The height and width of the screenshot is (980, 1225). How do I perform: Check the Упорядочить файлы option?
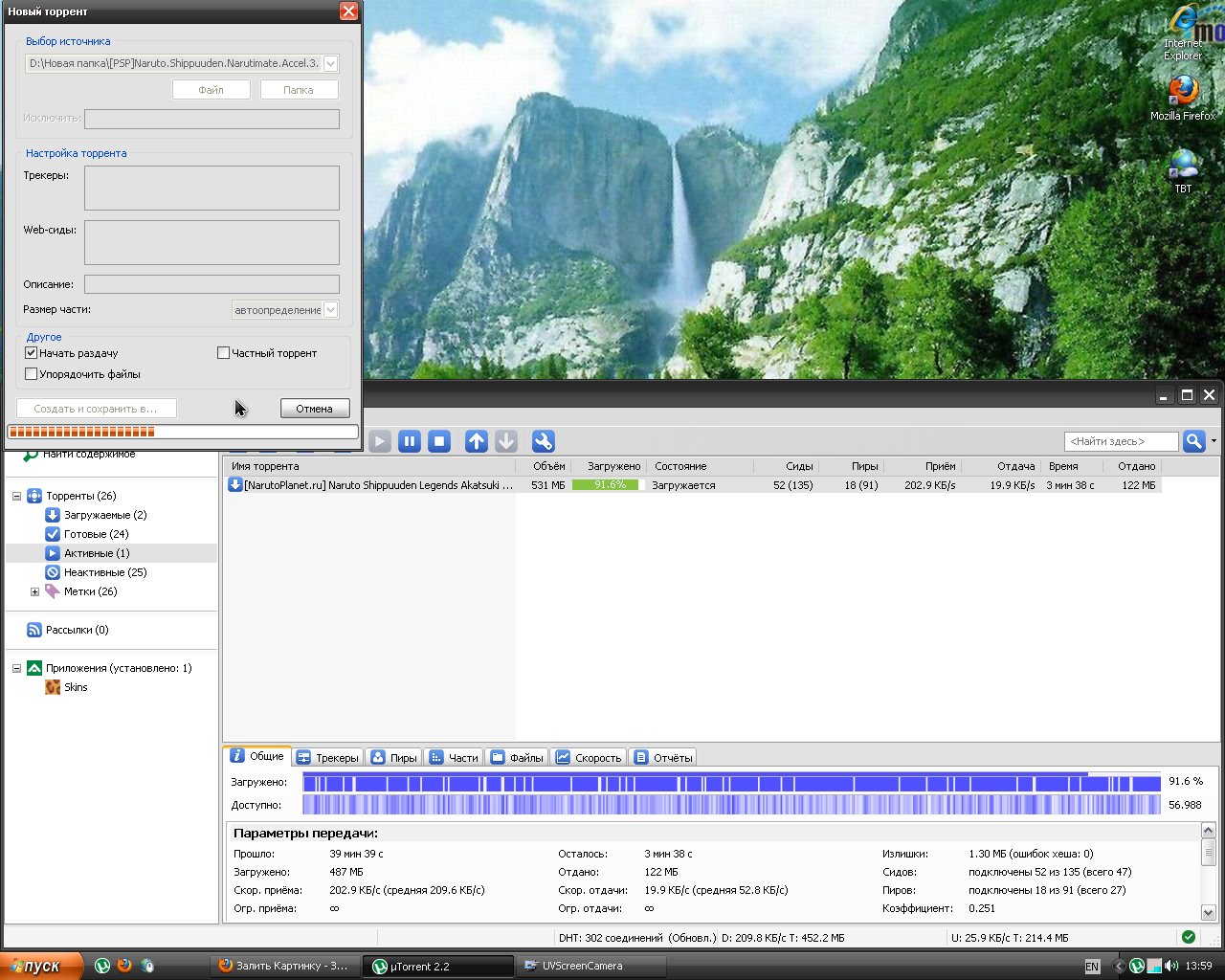click(32, 374)
